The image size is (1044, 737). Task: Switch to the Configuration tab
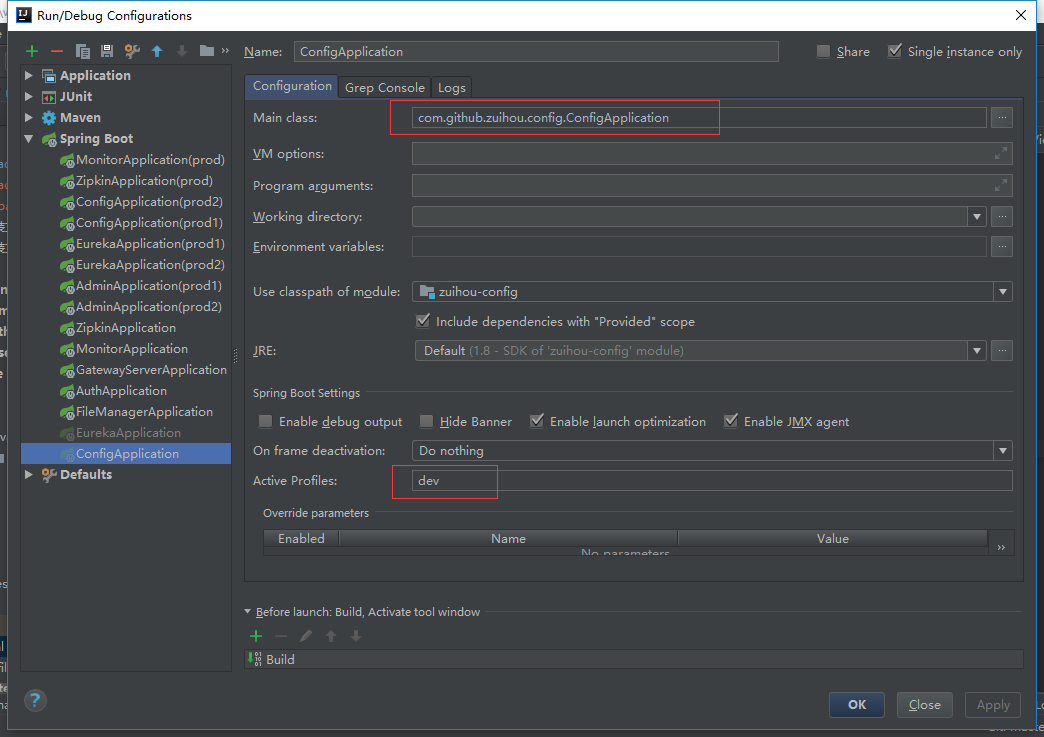click(x=292, y=86)
